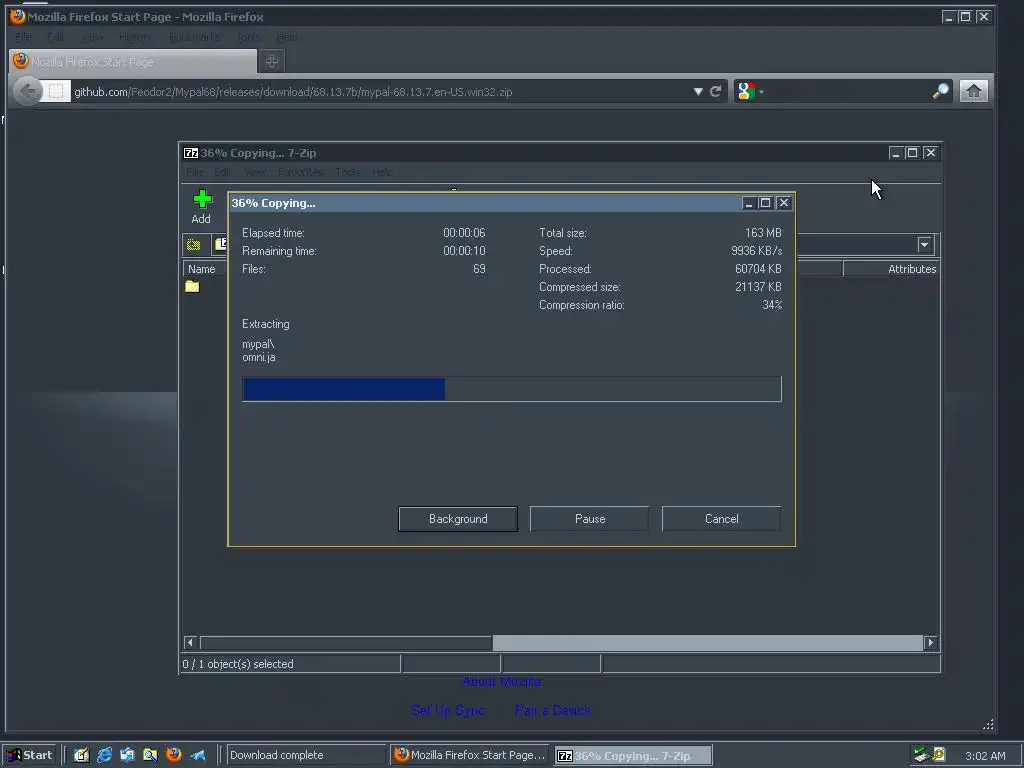The height and width of the screenshot is (768, 1024).
Task: Click the blue bird quick launch icon
Action: 198,755
